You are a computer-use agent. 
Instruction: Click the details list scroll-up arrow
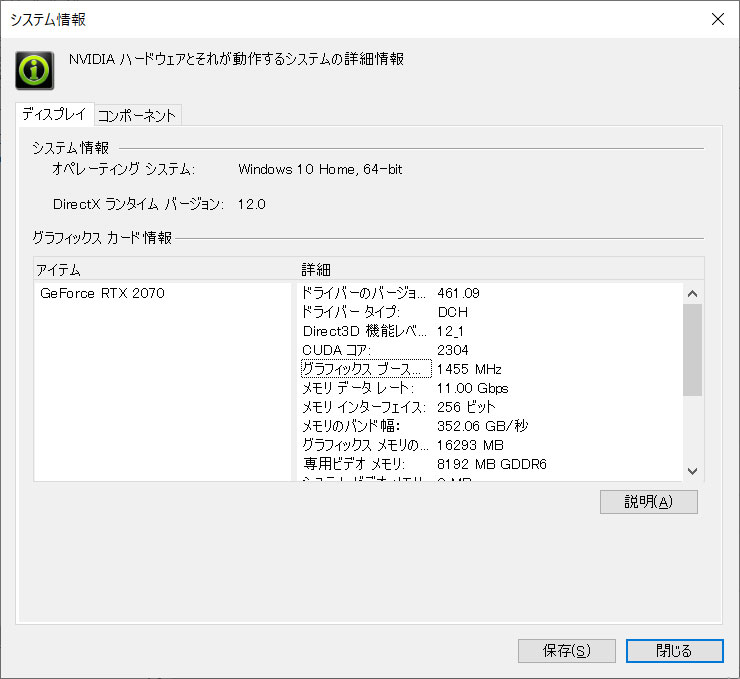tap(692, 293)
